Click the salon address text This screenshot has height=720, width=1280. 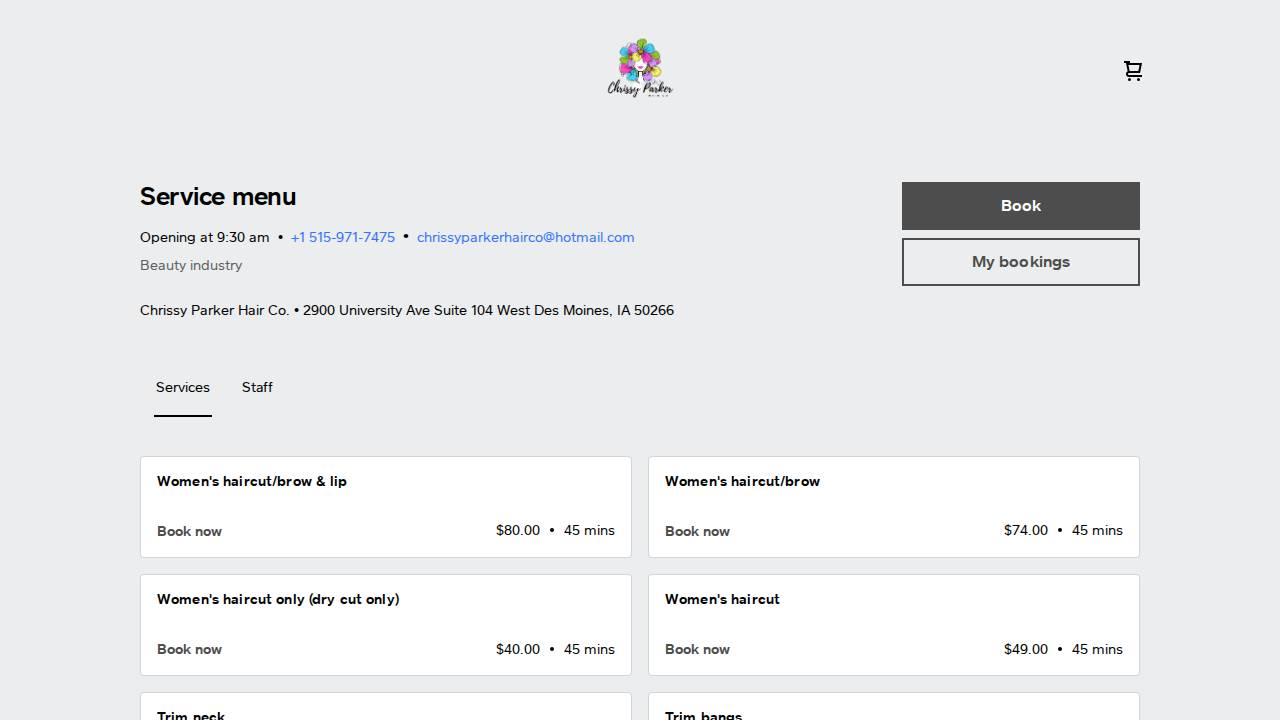click(407, 310)
